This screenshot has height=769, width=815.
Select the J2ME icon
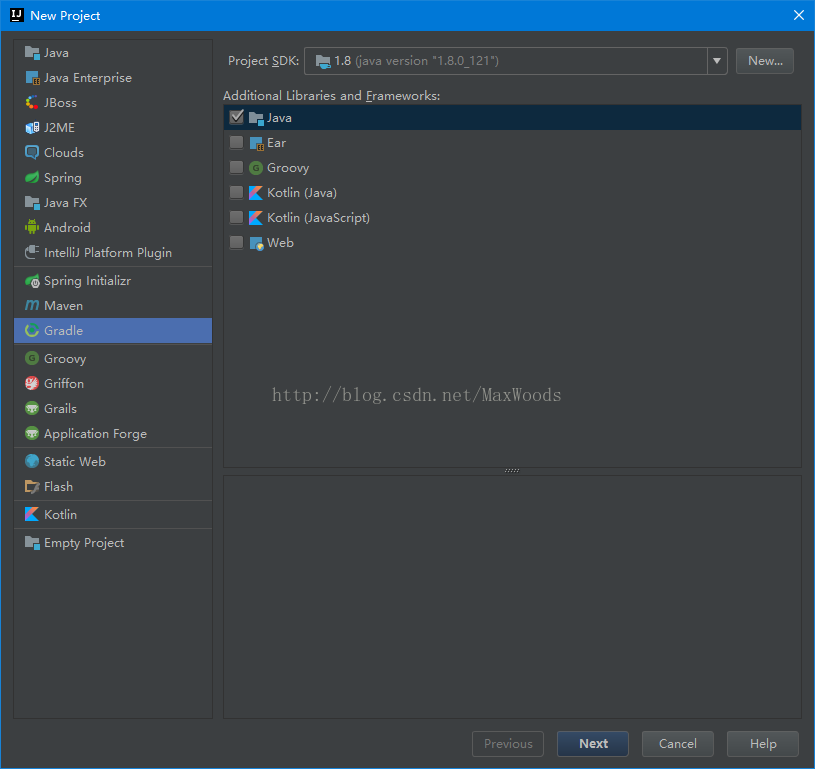pyautogui.click(x=32, y=127)
